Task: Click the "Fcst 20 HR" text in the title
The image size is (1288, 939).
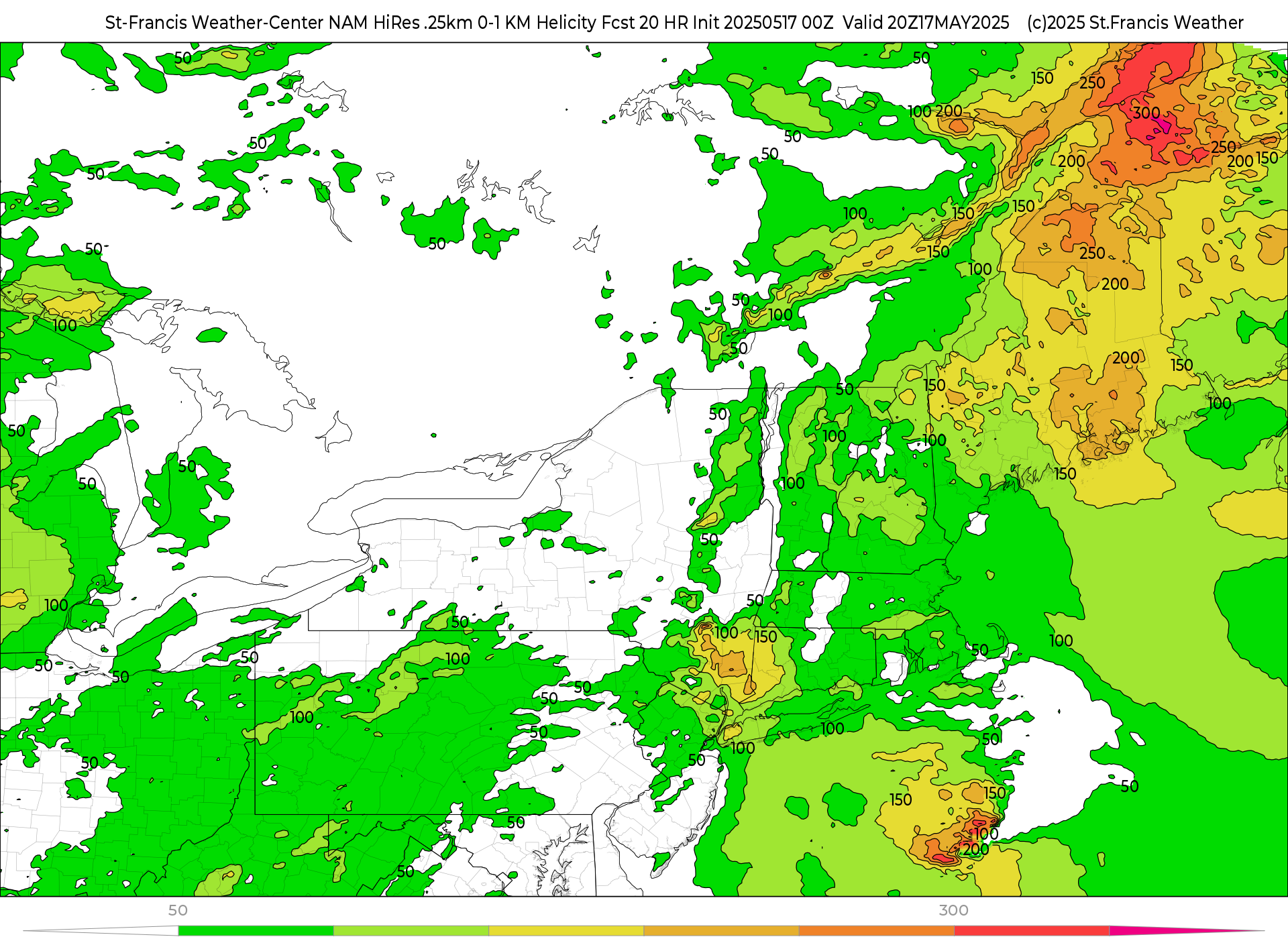Action: (x=645, y=23)
